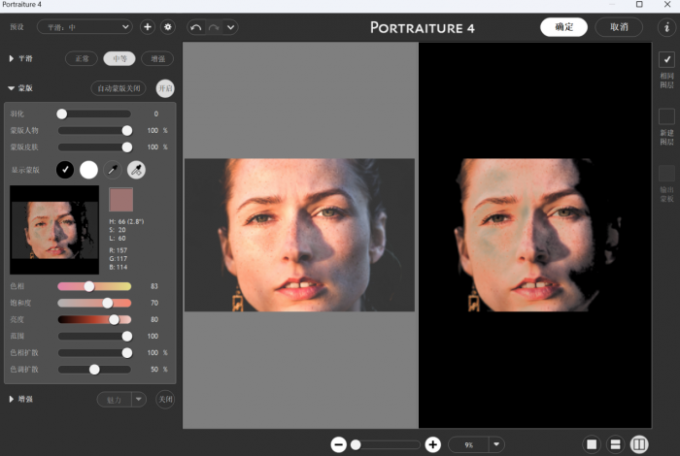The width and height of the screenshot is (680, 456).
Task: Select the 增强 smoothing level tab
Action: tap(157, 59)
